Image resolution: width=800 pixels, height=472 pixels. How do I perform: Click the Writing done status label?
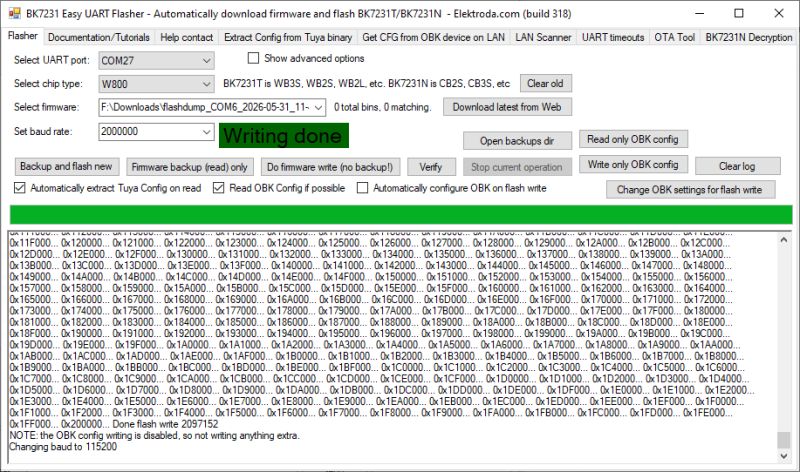click(x=284, y=136)
